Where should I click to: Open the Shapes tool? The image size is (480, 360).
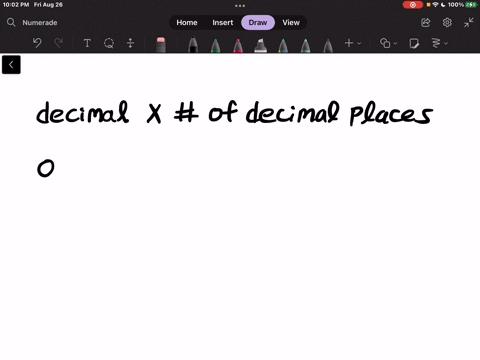pos(385,43)
